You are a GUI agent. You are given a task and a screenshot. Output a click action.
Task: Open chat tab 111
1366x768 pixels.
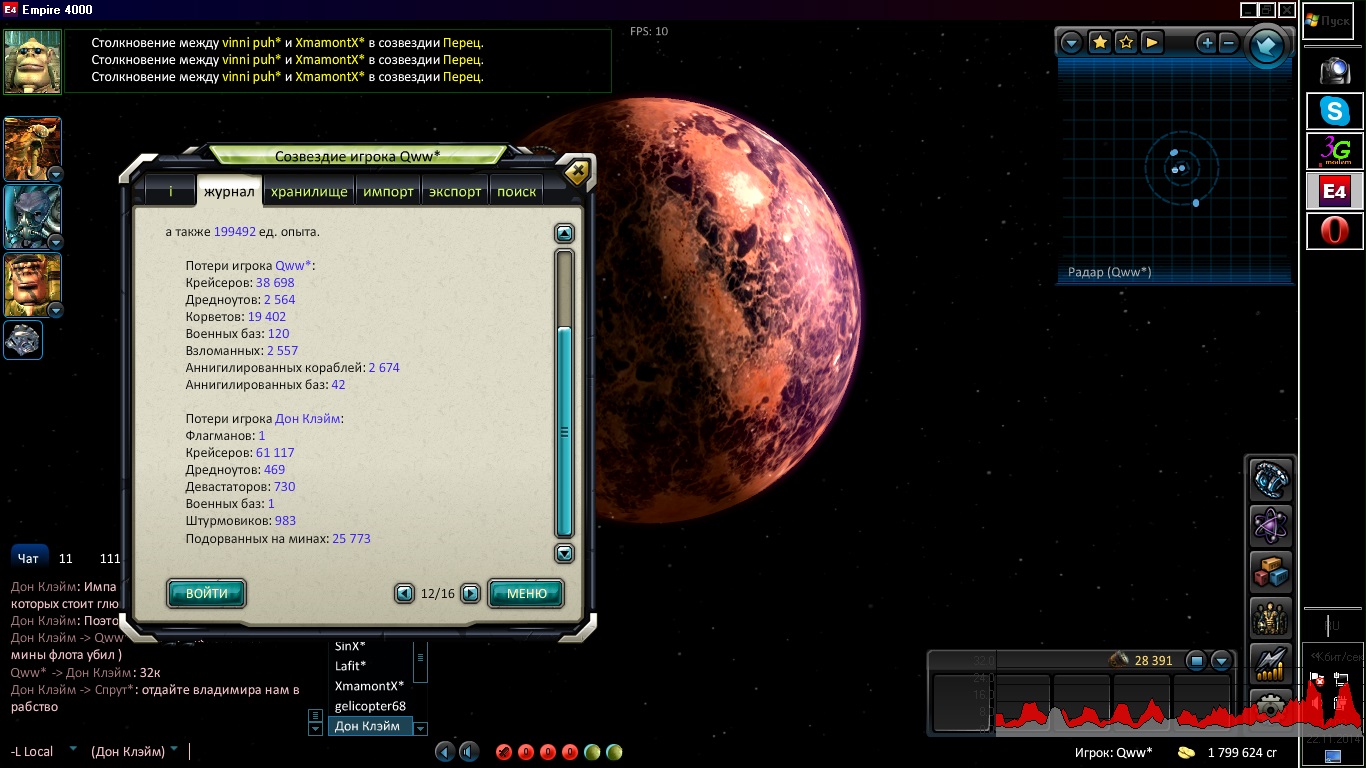(x=110, y=558)
